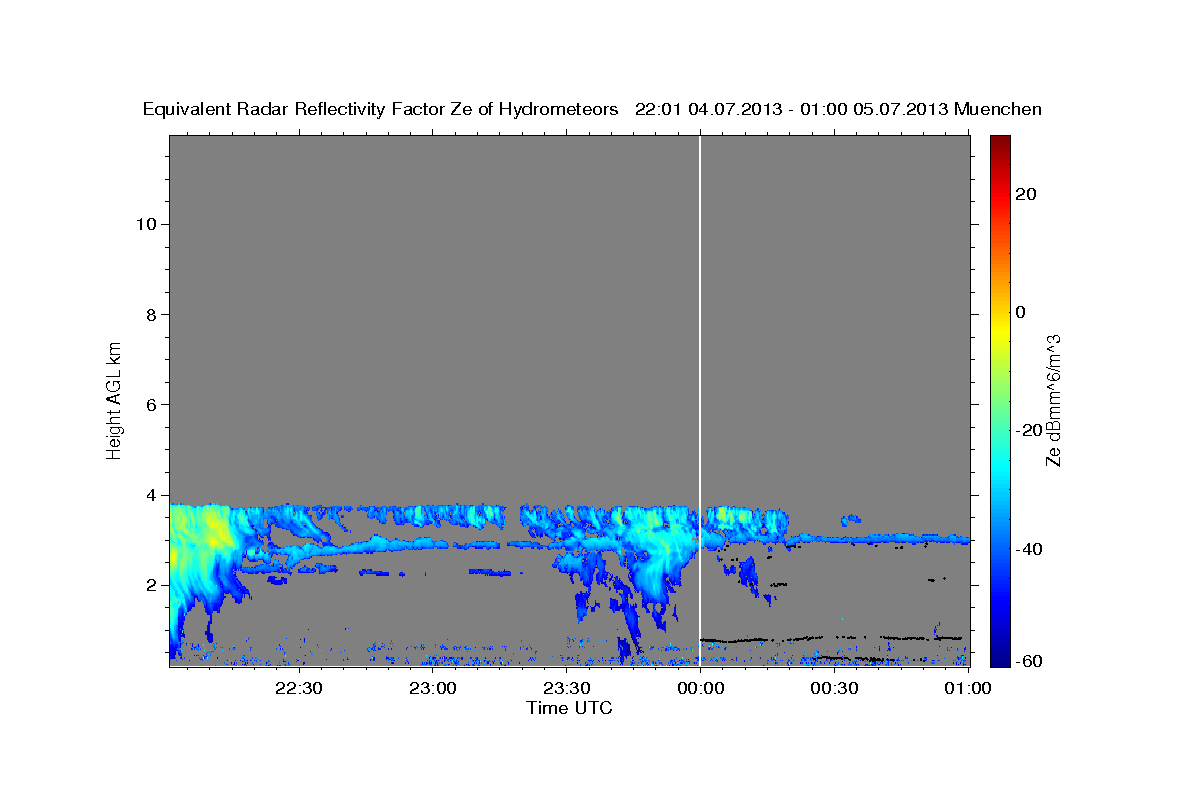Click the date range '22:01 04.07.2013 - 01:00 05.07.2013'
1200x800 pixels.
(791, 109)
